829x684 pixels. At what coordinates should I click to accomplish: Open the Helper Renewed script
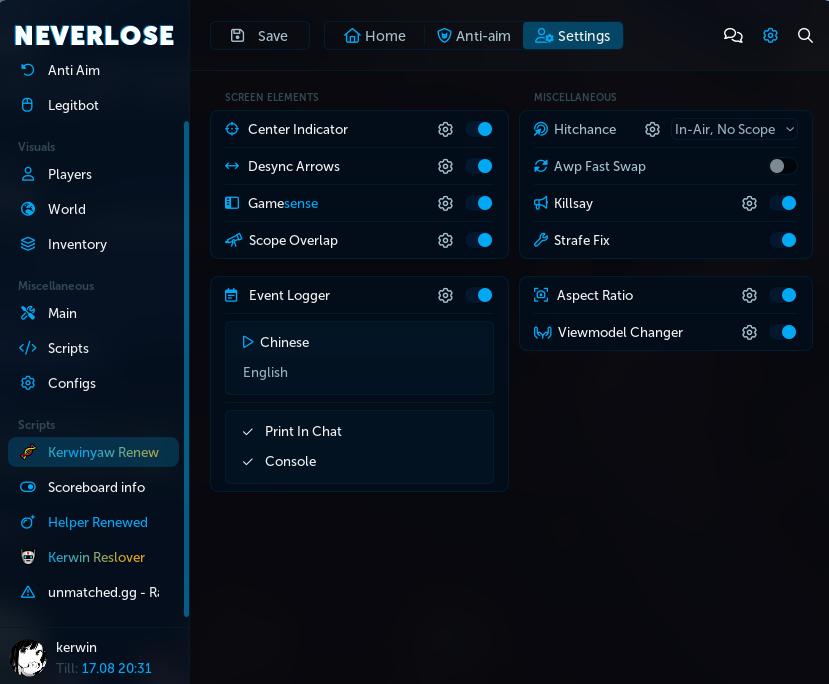(97, 522)
